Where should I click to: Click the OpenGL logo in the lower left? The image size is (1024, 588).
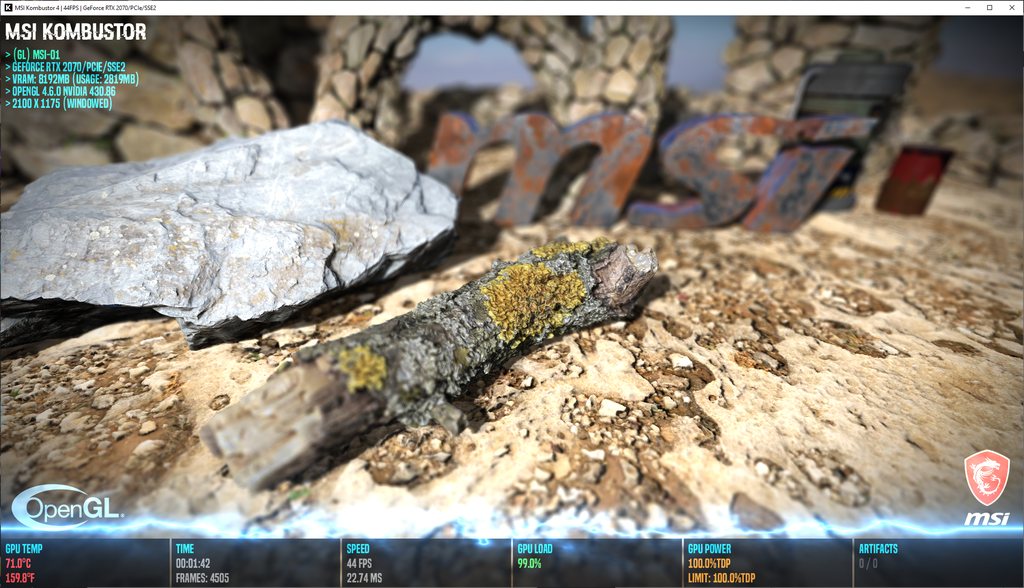67,507
